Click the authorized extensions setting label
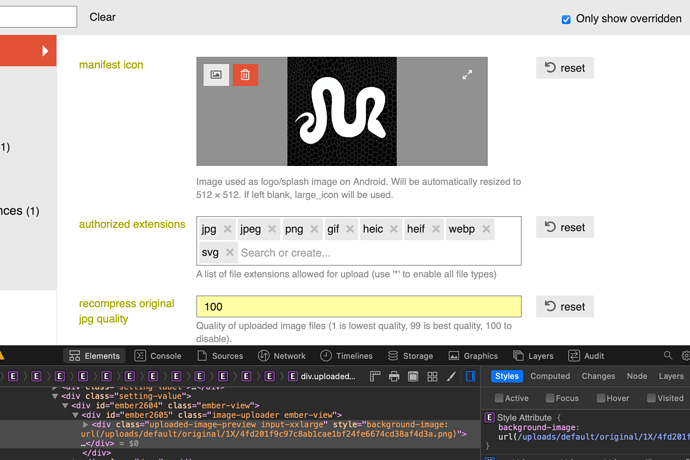690x460 pixels. 132,224
